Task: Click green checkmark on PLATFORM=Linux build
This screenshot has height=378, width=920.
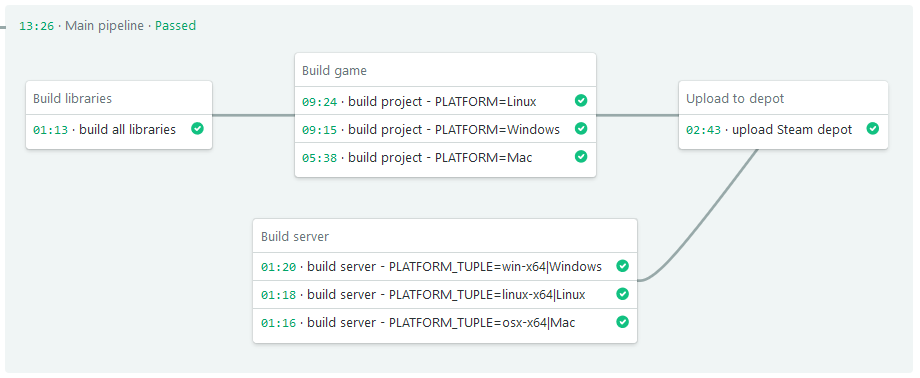Action: point(580,101)
